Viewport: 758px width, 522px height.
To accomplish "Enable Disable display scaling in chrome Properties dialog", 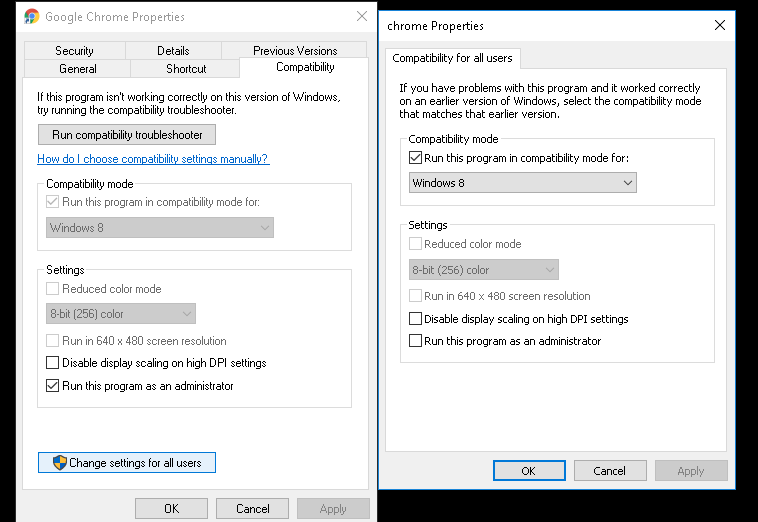I will coord(415,319).
